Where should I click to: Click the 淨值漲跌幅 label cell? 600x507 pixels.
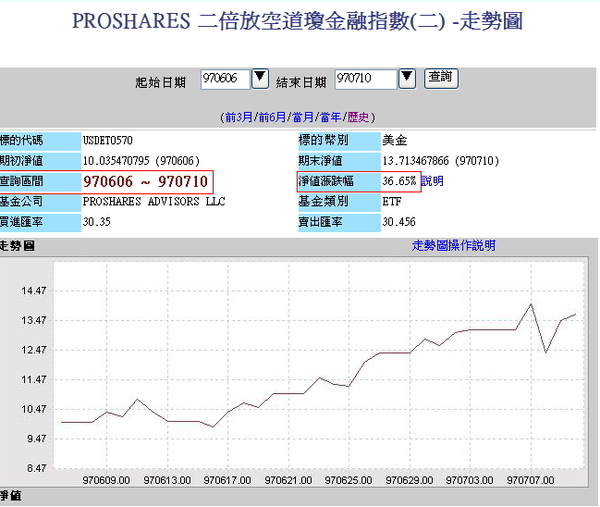(x=339, y=181)
